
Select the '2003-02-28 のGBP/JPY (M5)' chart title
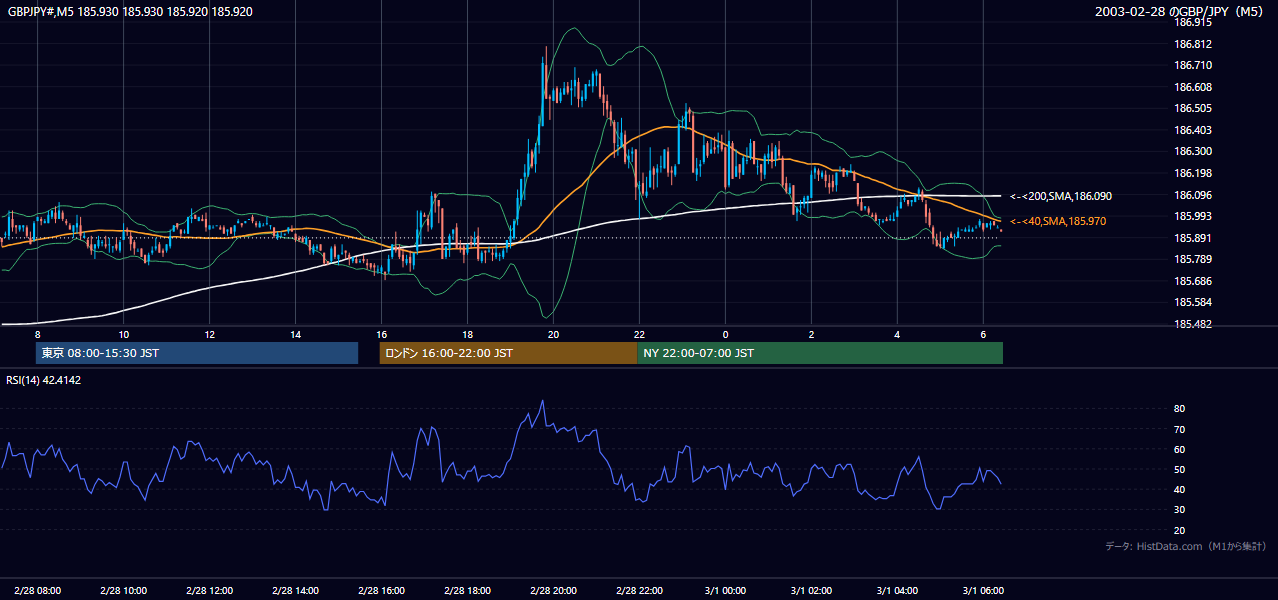point(1181,11)
